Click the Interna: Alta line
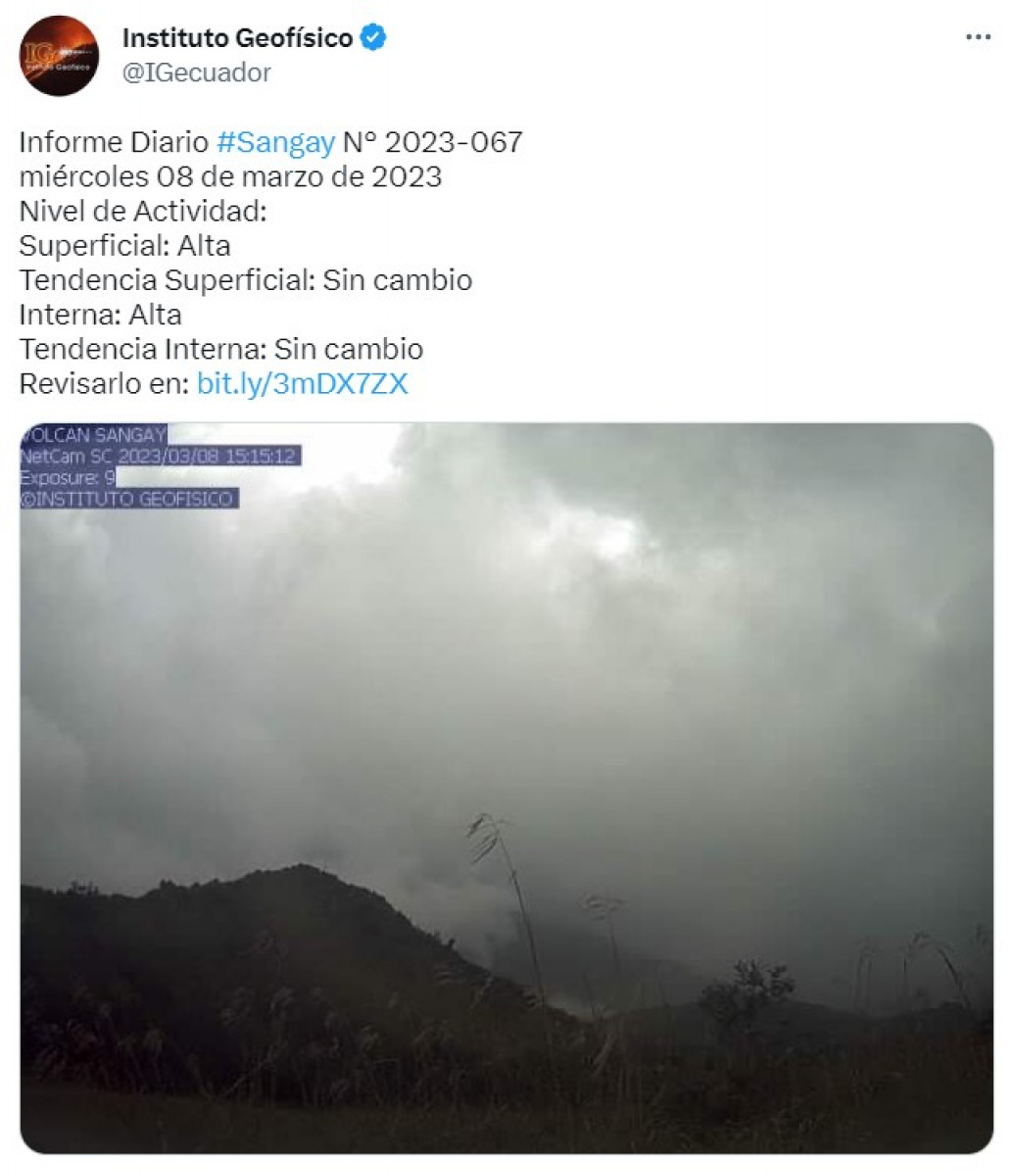The image size is (1017, 1176). [x=100, y=315]
